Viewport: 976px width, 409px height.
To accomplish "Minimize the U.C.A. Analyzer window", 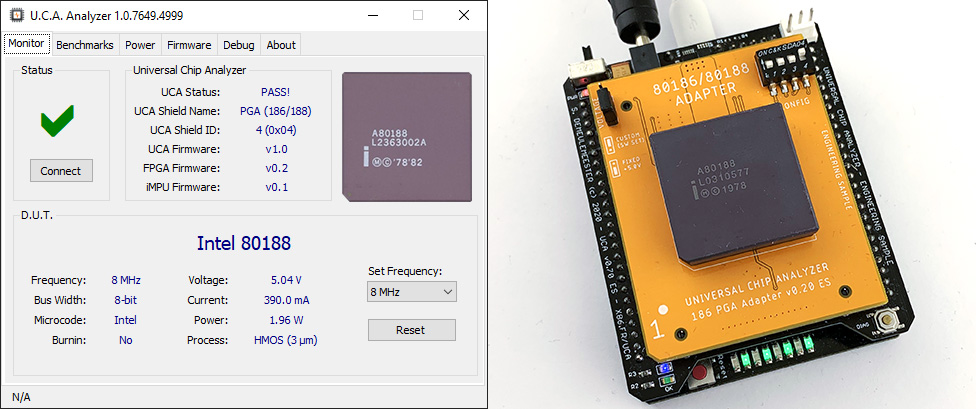I will [372, 16].
